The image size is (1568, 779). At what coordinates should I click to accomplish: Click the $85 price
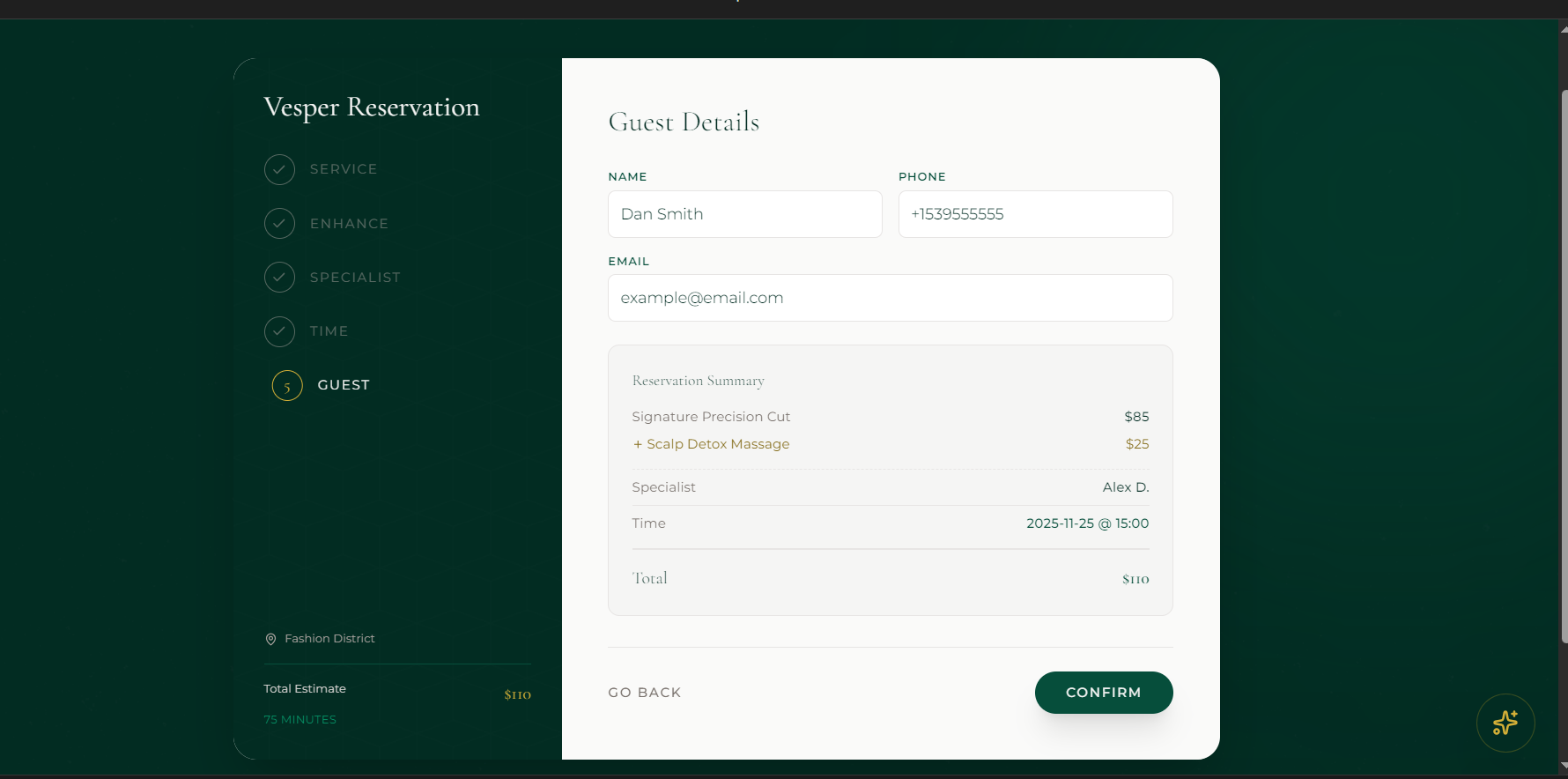pos(1136,417)
